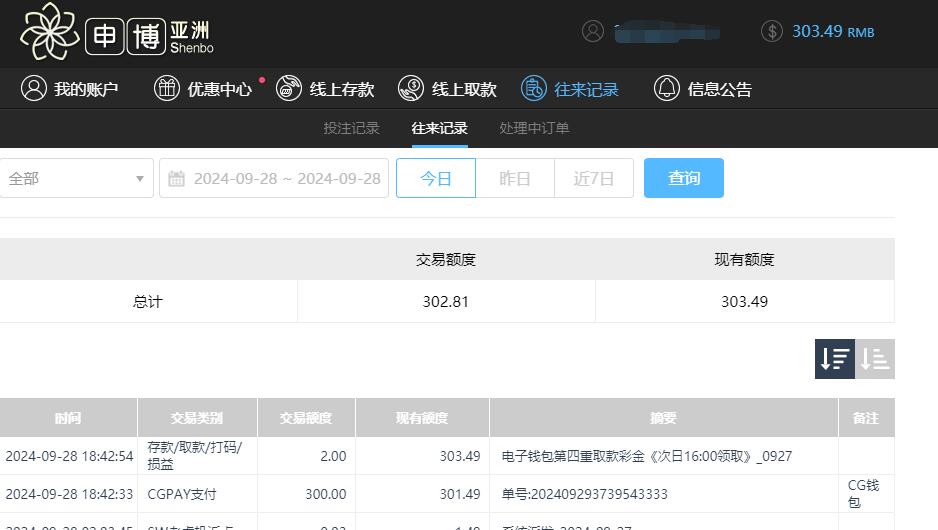Click the gift icon for 优惠中心
Image resolution: width=938 pixels, height=530 pixels.
click(x=167, y=89)
